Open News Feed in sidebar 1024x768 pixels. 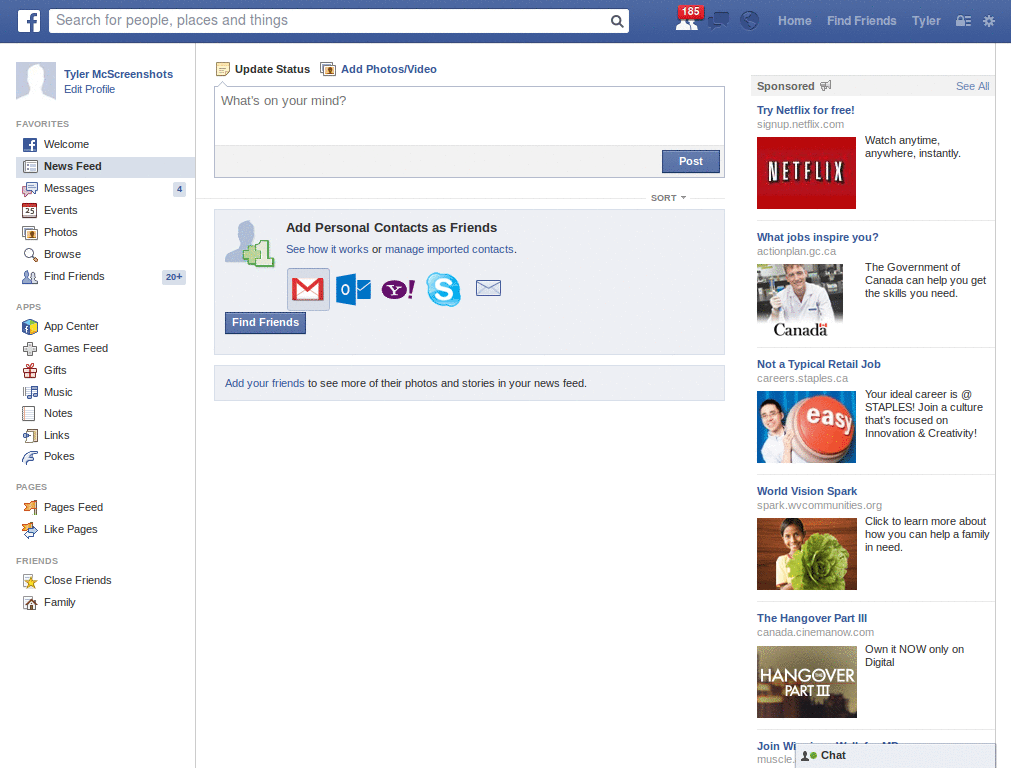click(x=105, y=167)
